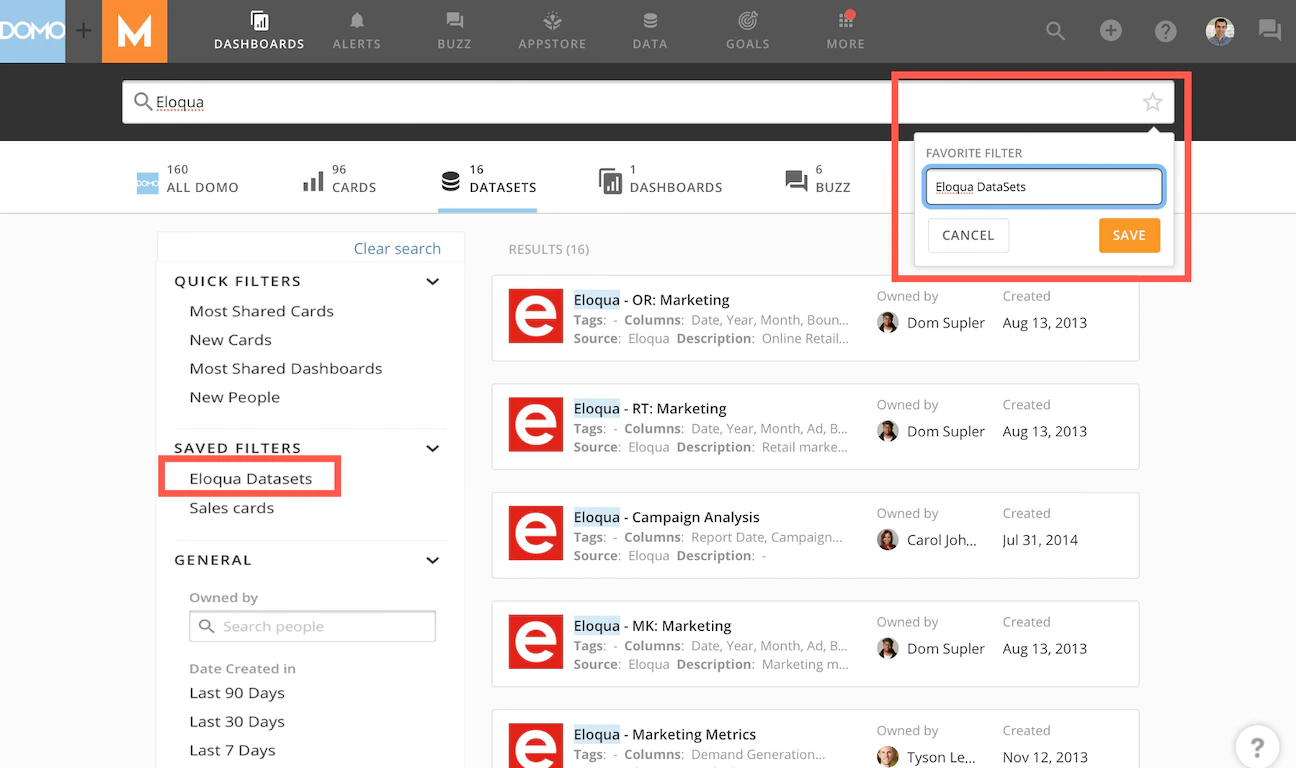Open Eloqua - Campaign Analysis dataset title
1296x768 pixels.
pos(666,517)
